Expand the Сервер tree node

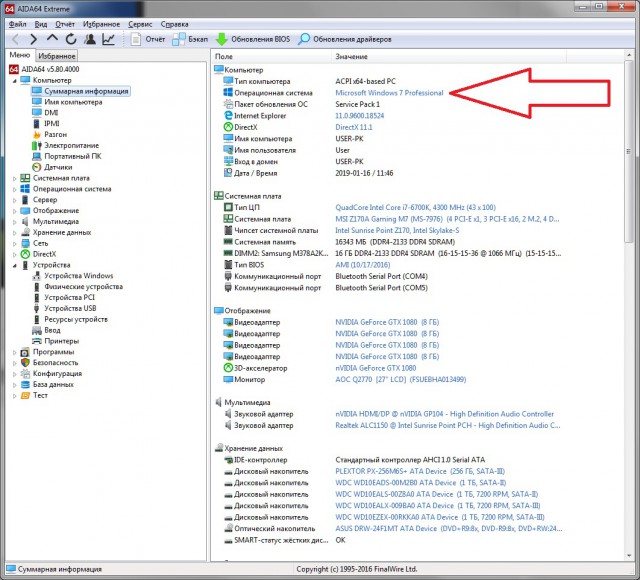(15, 200)
